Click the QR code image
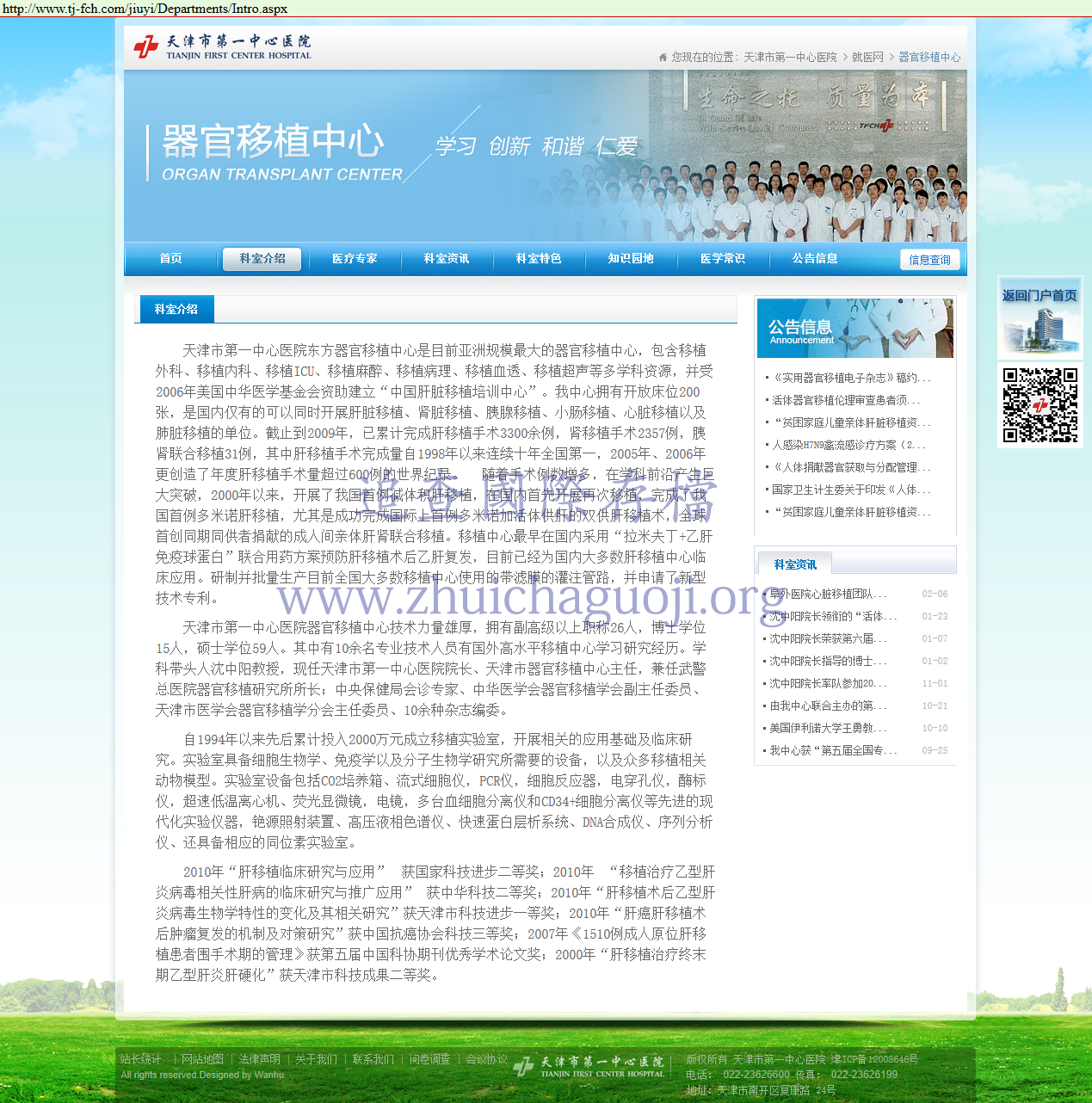 point(1040,405)
